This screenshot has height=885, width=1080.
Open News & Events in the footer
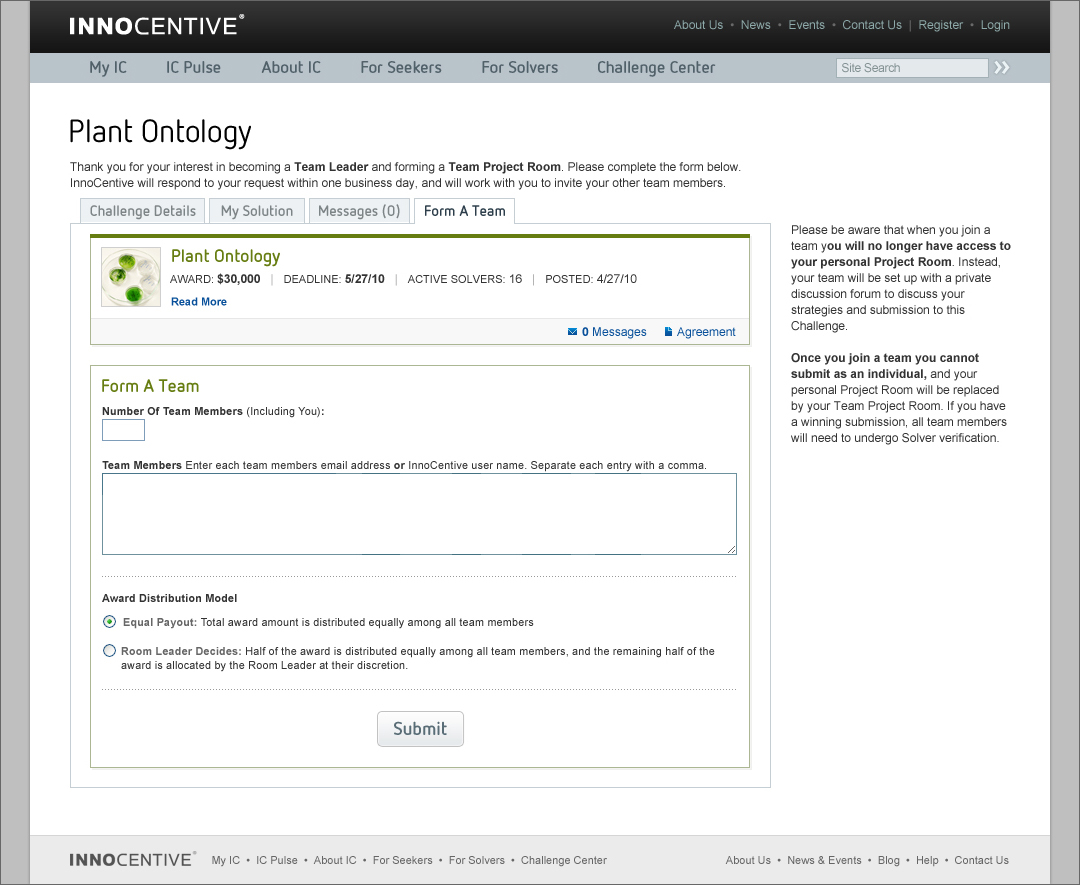(x=824, y=860)
